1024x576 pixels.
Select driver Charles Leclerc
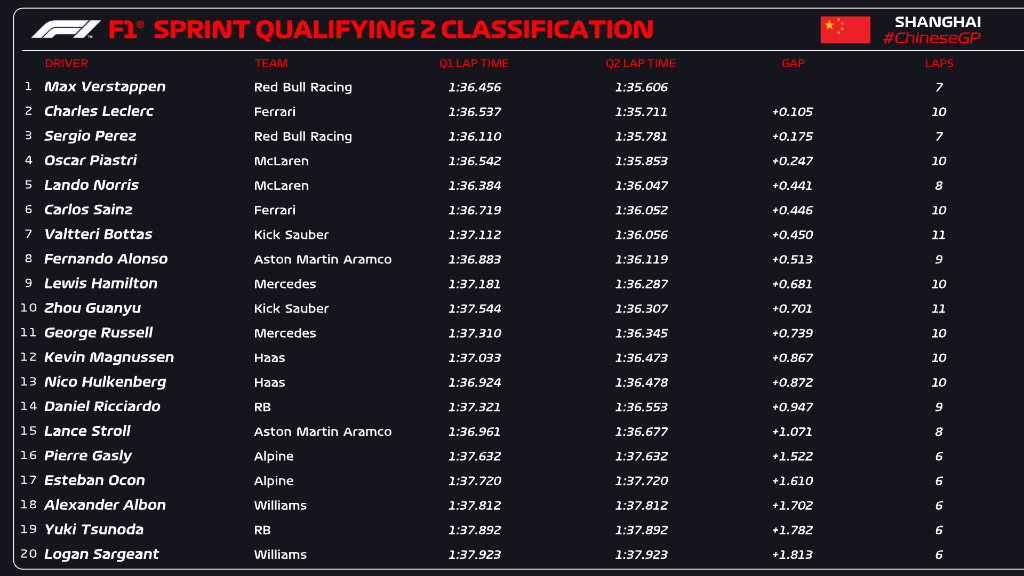point(99,111)
